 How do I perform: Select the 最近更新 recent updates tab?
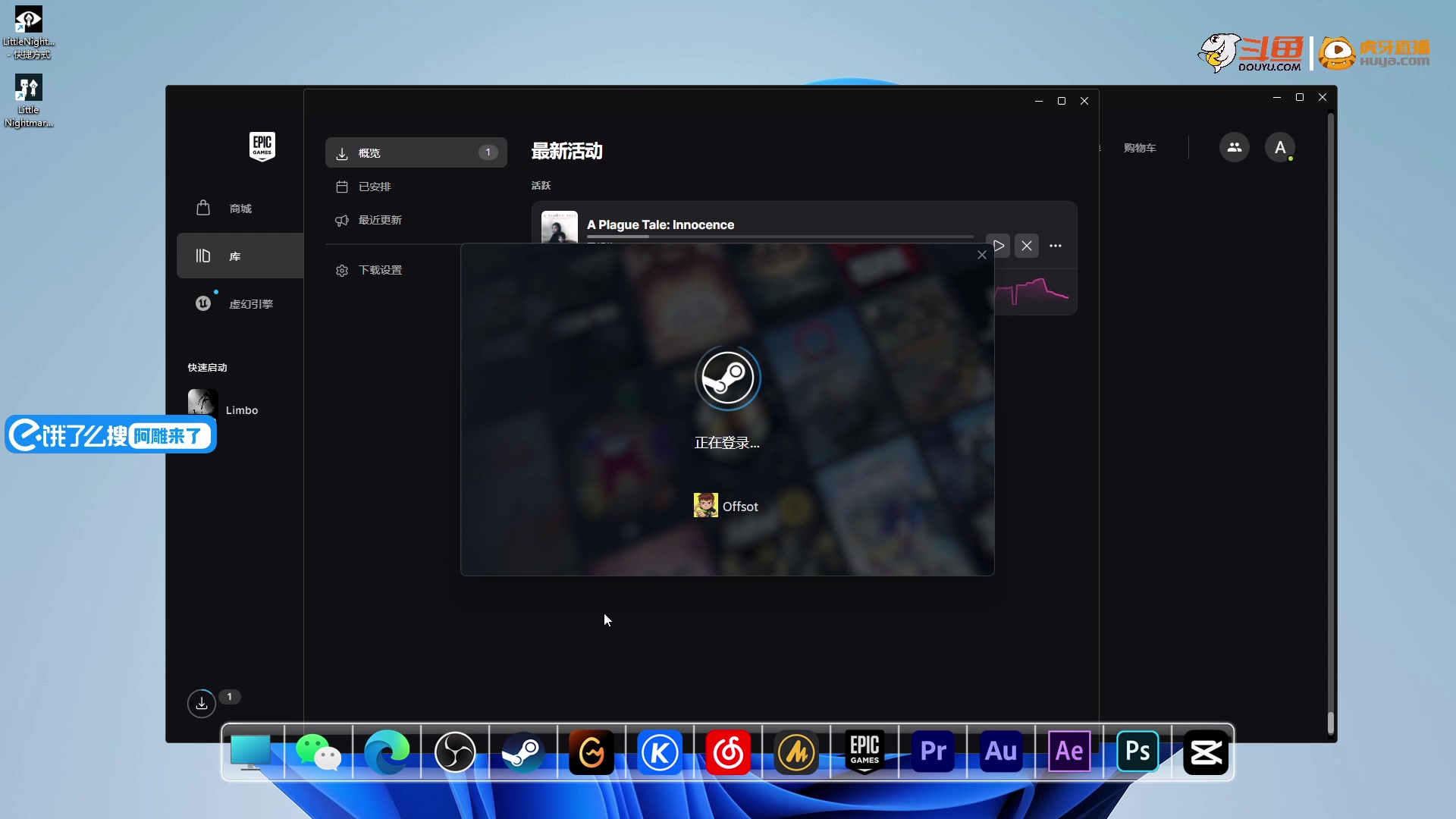point(416,220)
